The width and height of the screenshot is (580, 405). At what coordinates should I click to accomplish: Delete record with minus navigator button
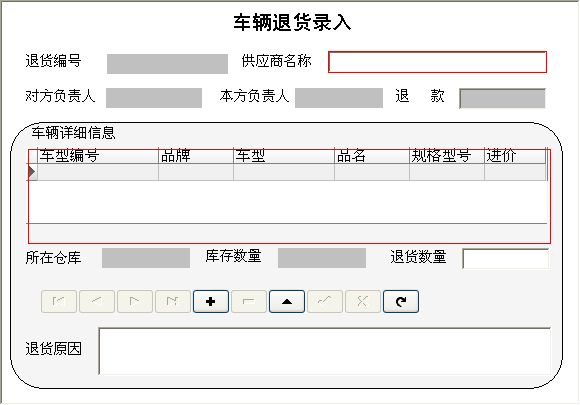[x=249, y=301]
